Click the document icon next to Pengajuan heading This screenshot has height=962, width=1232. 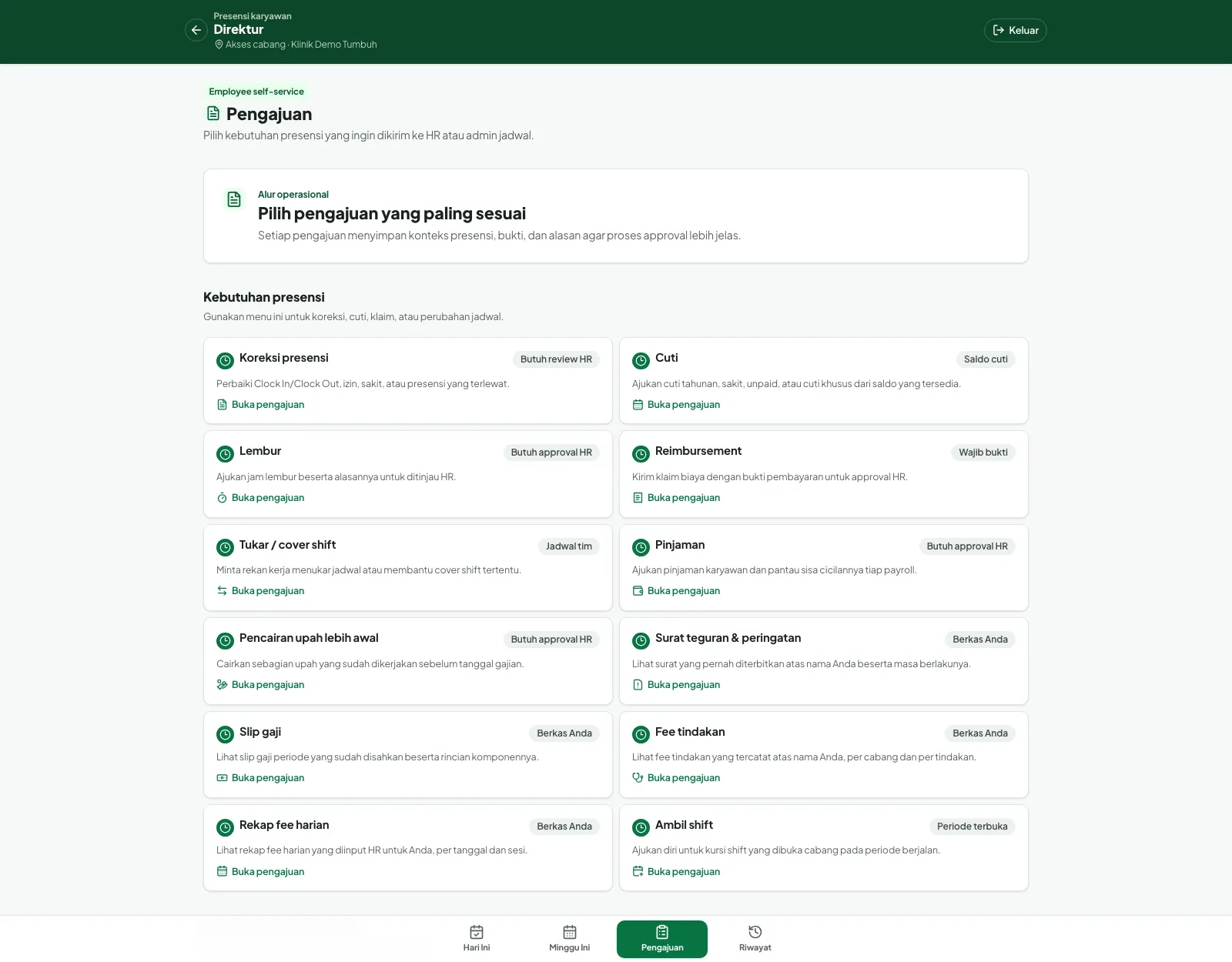(x=213, y=114)
